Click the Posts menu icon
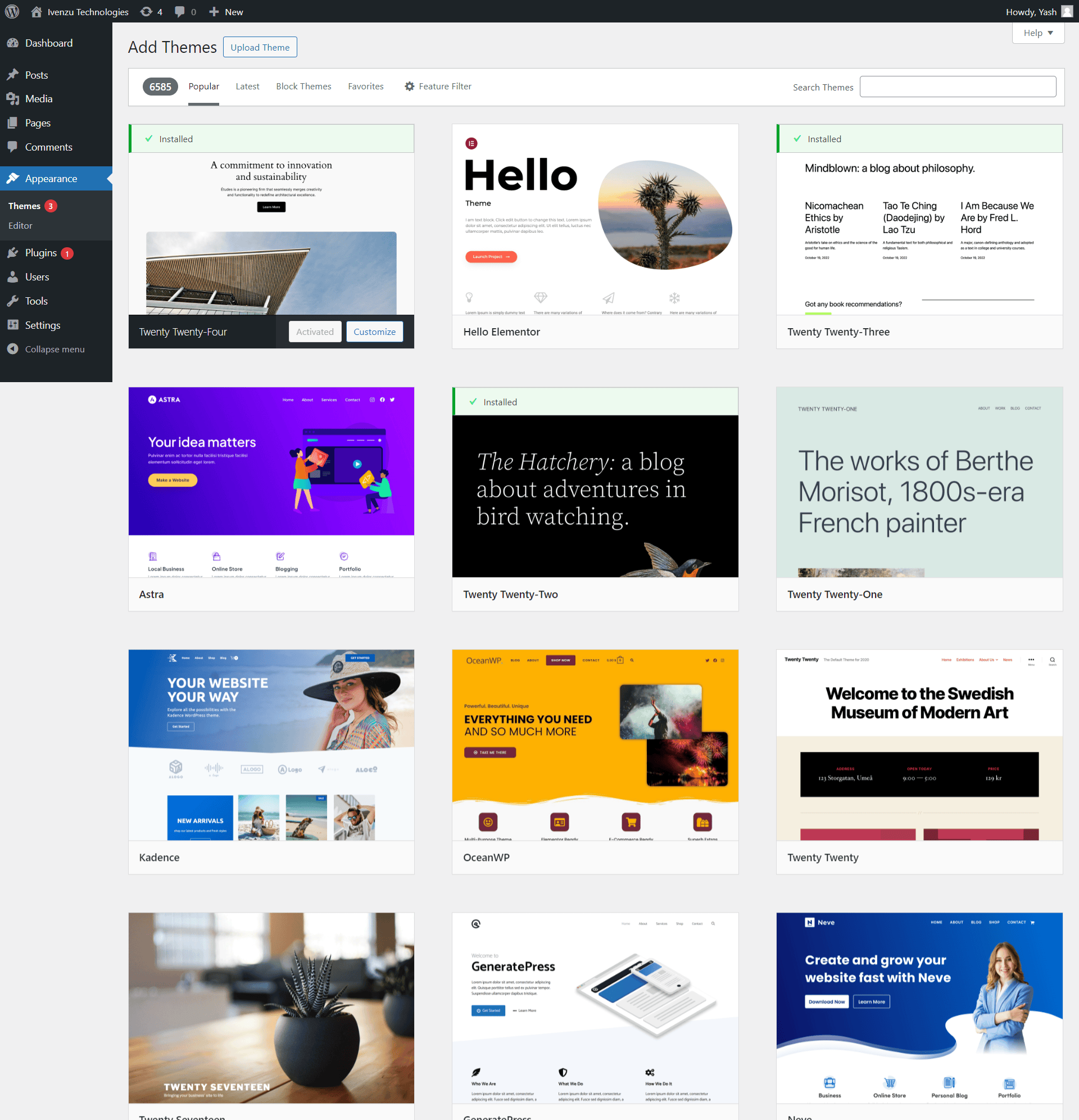This screenshot has height=1120, width=1079. point(16,75)
